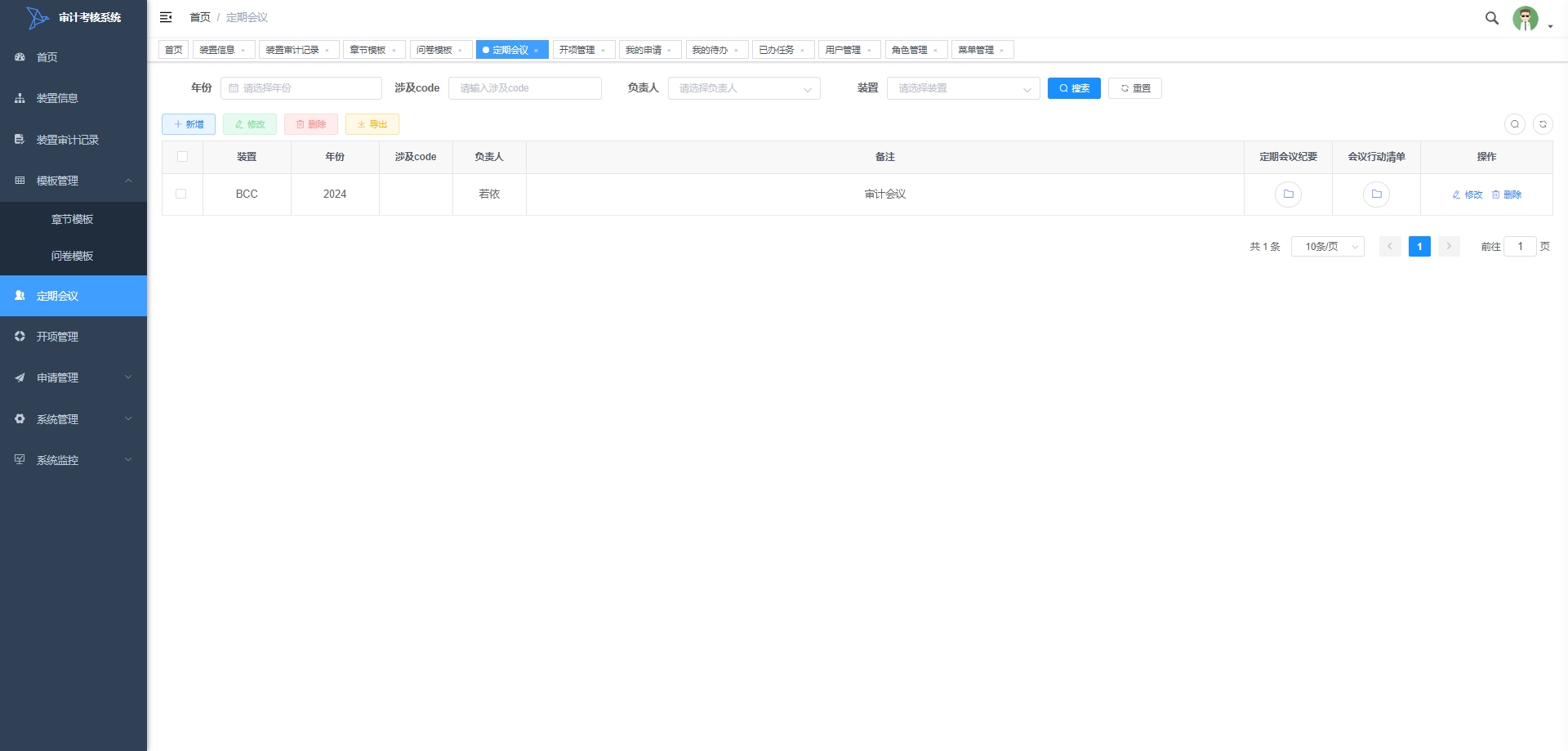This screenshot has height=751, width=1568.
Task: Switch to the 首页 tab
Action: [x=174, y=50]
